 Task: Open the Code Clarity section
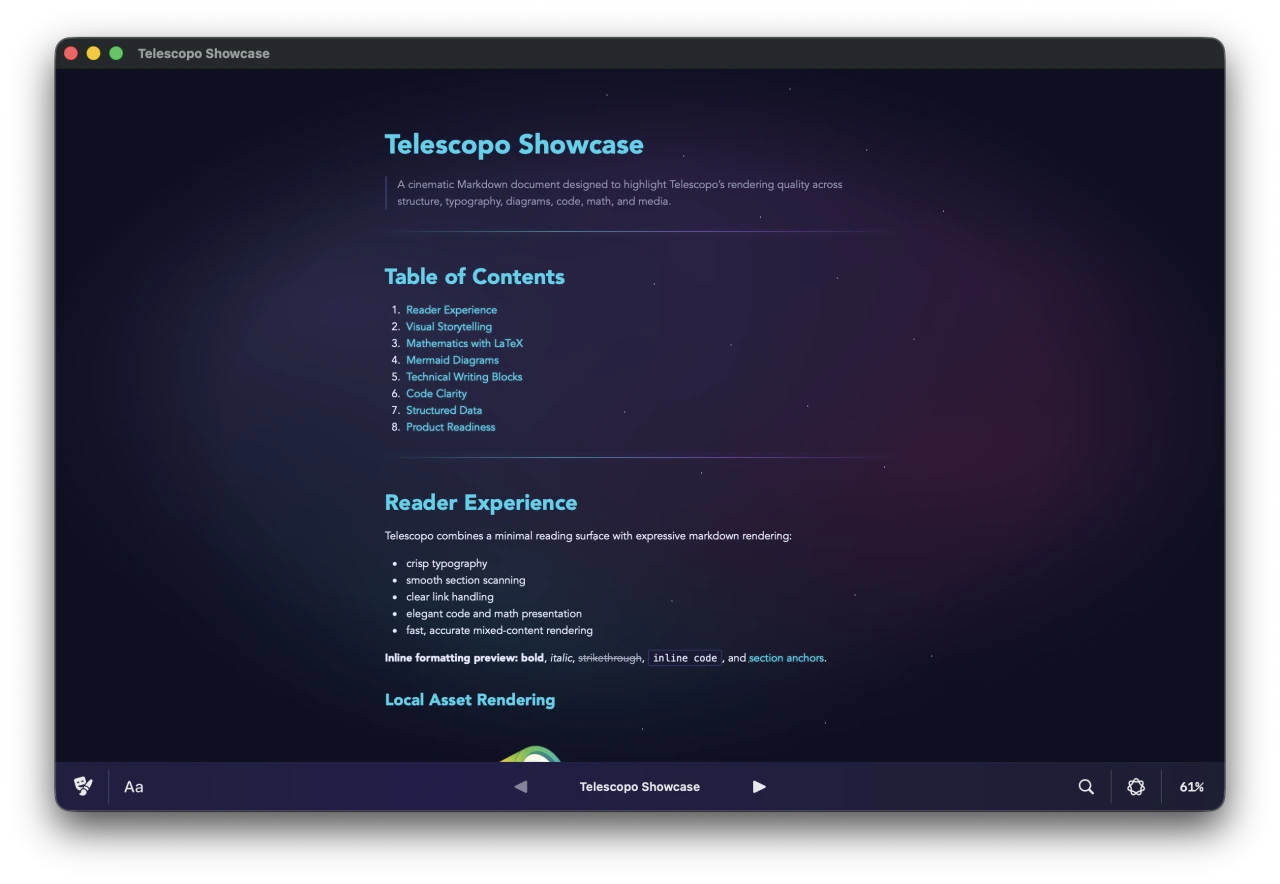[x=436, y=393]
